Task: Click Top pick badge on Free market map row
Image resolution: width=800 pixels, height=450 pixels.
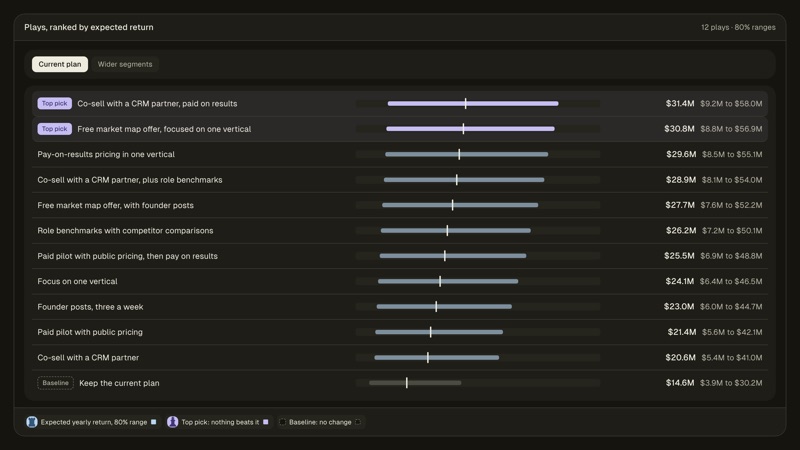Action: coord(55,129)
